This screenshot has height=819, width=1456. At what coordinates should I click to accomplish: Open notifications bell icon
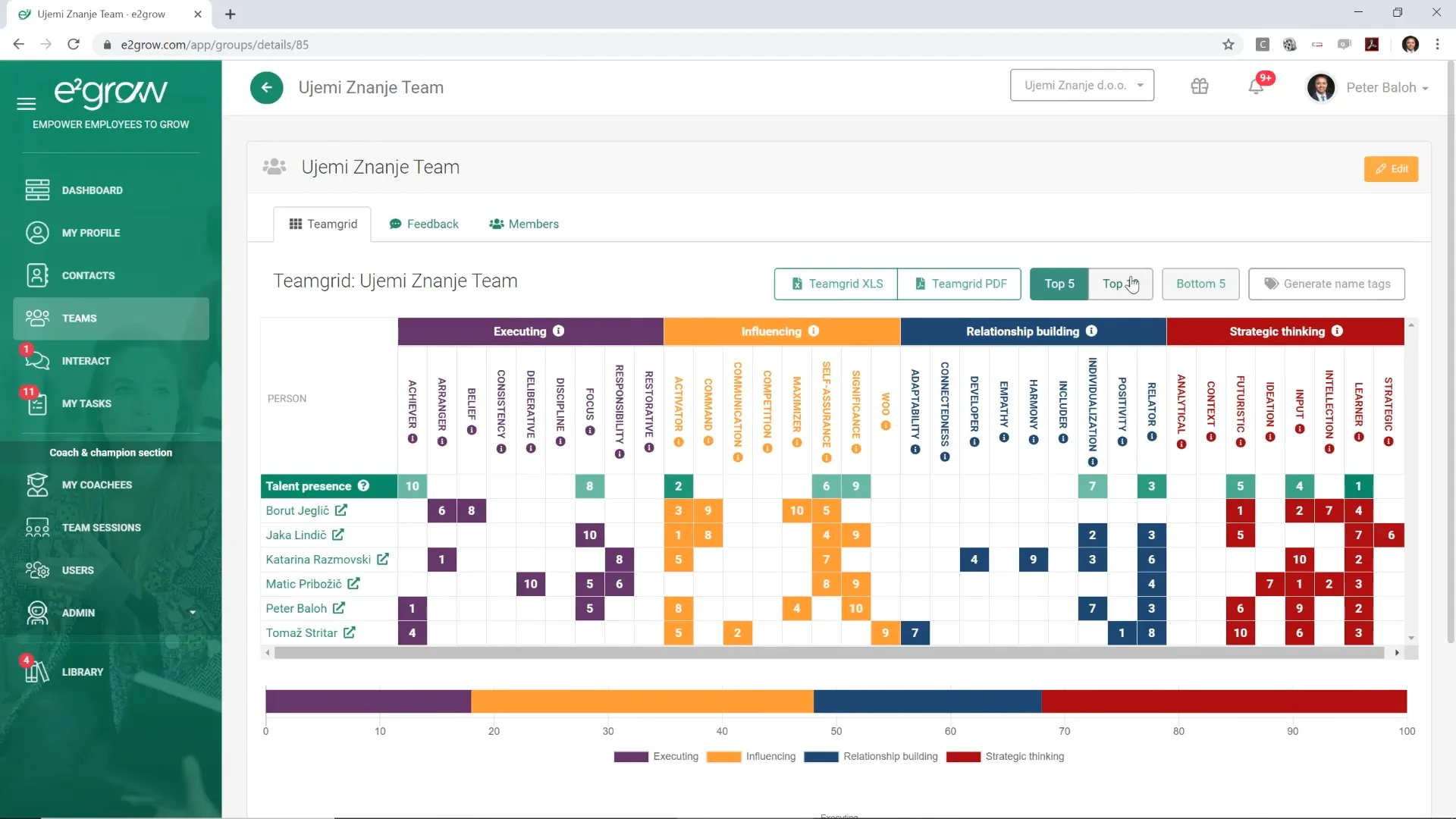1256,86
